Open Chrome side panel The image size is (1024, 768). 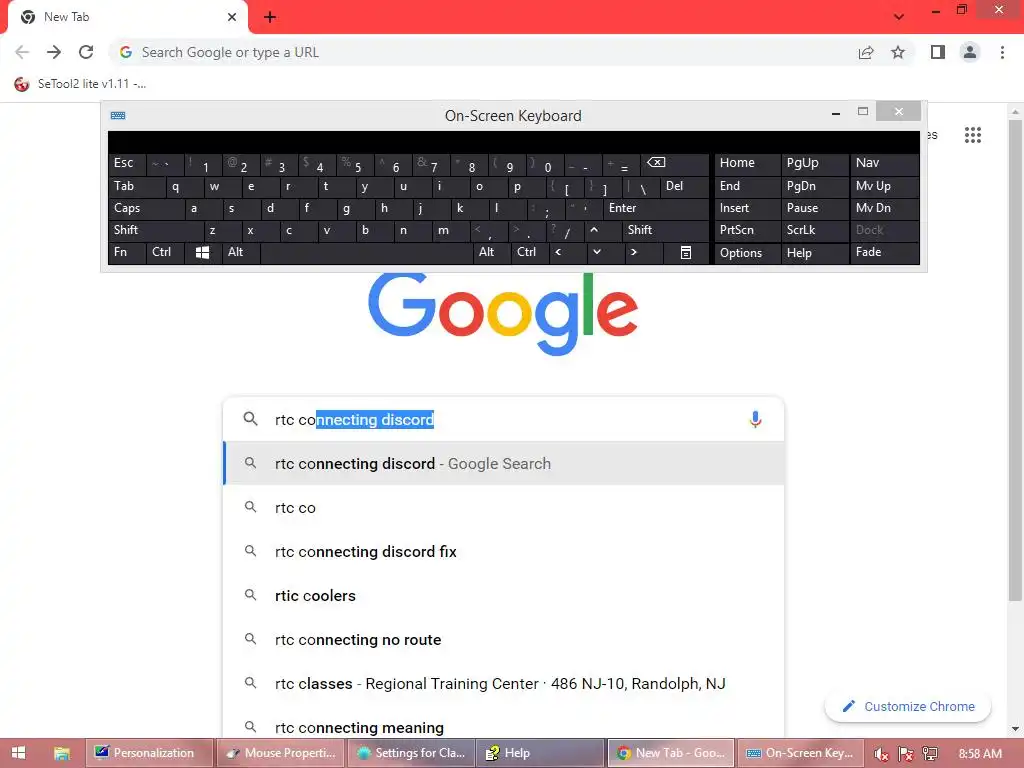tap(938, 52)
